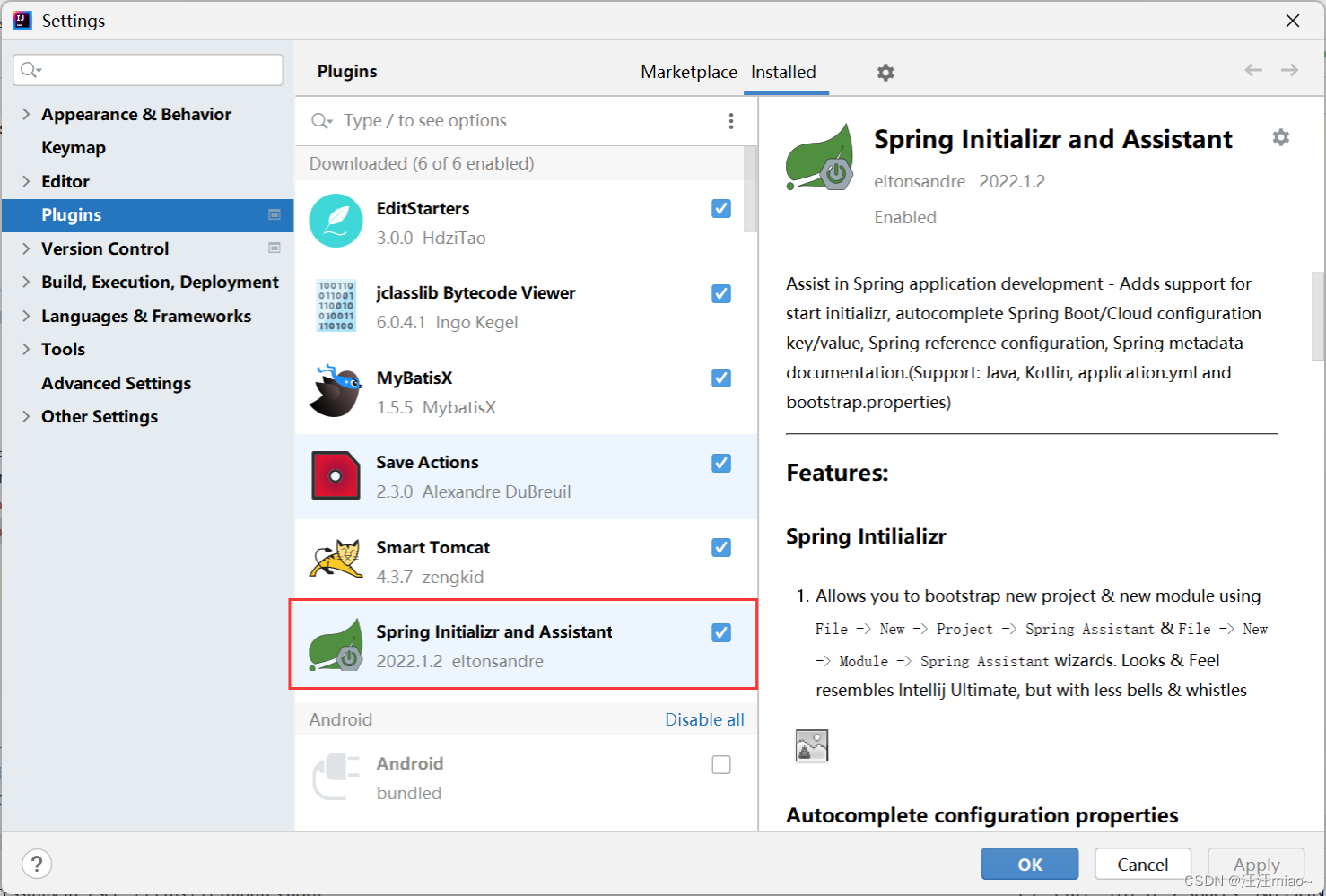Viewport: 1326px width, 896px height.
Task: Click the MyBatisX bird icon
Action: tap(336, 391)
